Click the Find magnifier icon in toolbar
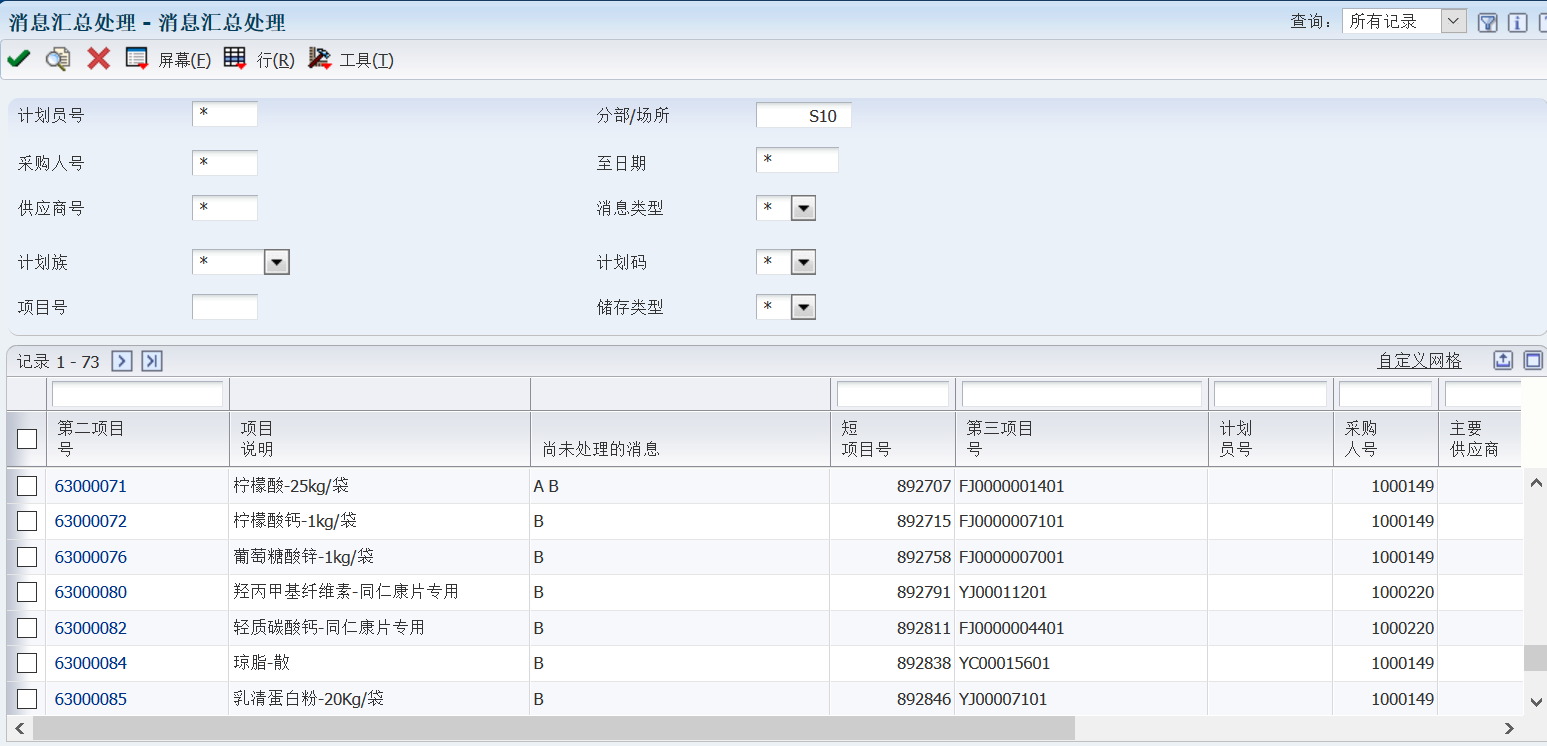This screenshot has width=1547, height=746. pos(58,59)
